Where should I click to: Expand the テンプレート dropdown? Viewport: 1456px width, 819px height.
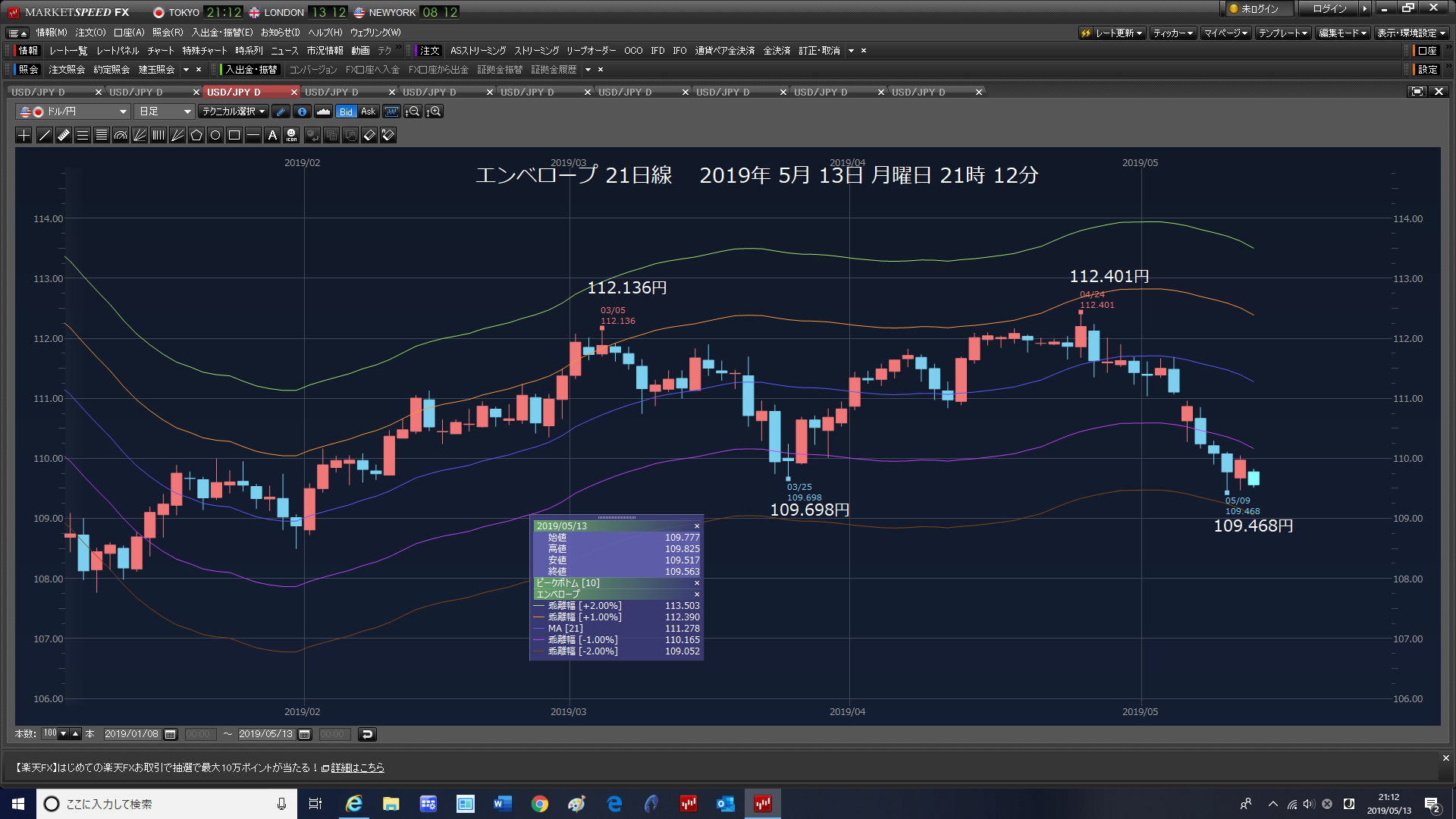1282,33
